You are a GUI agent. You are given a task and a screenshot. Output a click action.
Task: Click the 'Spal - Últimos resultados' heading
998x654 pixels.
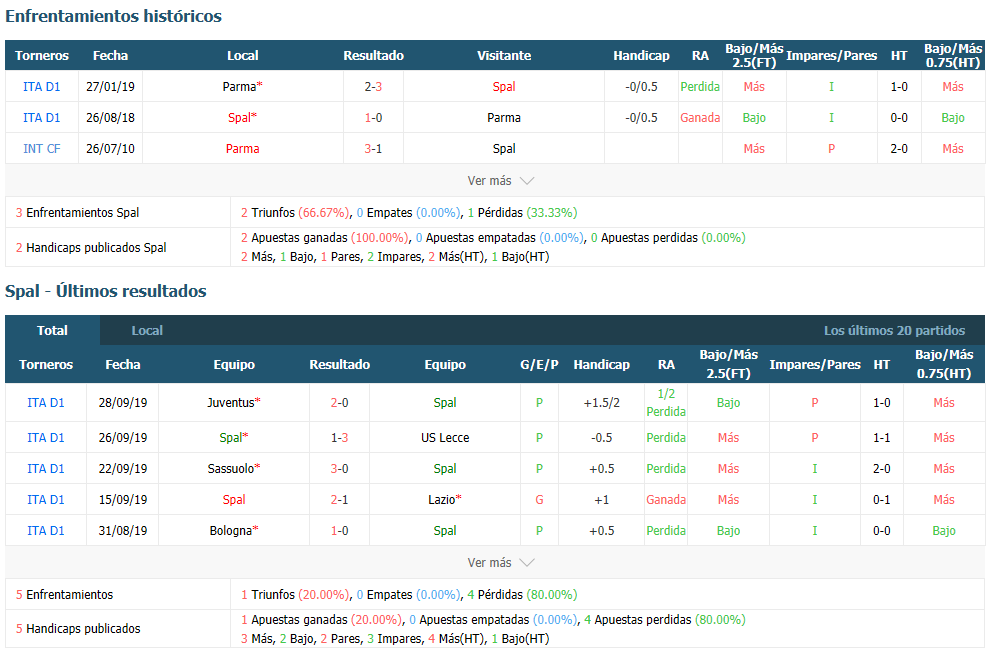(x=106, y=291)
